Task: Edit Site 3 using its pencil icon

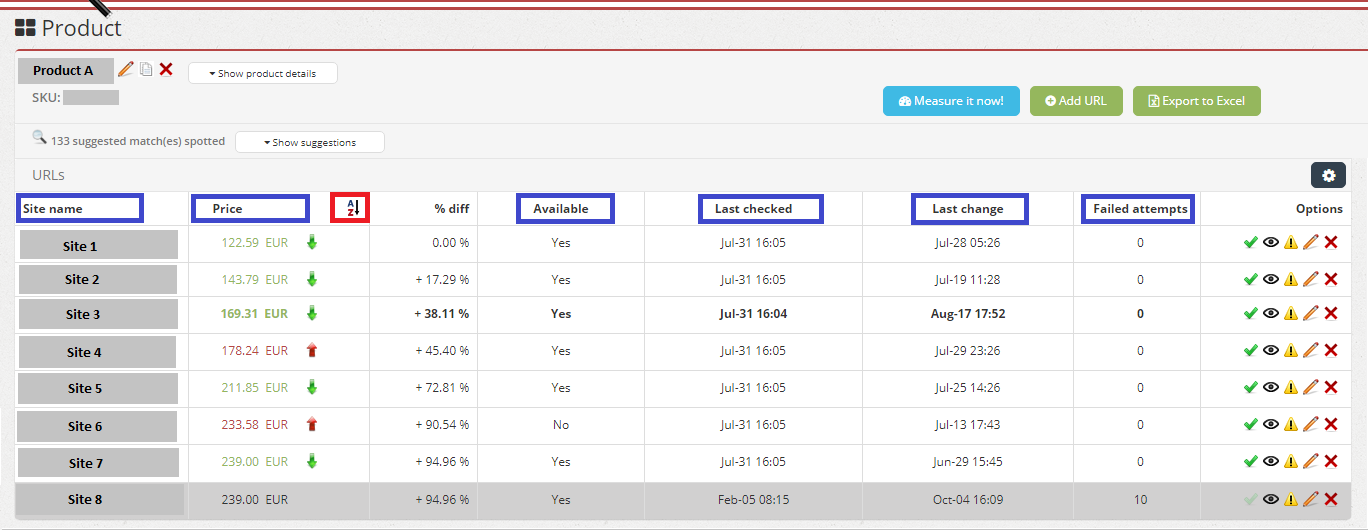Action: pyautogui.click(x=1311, y=314)
